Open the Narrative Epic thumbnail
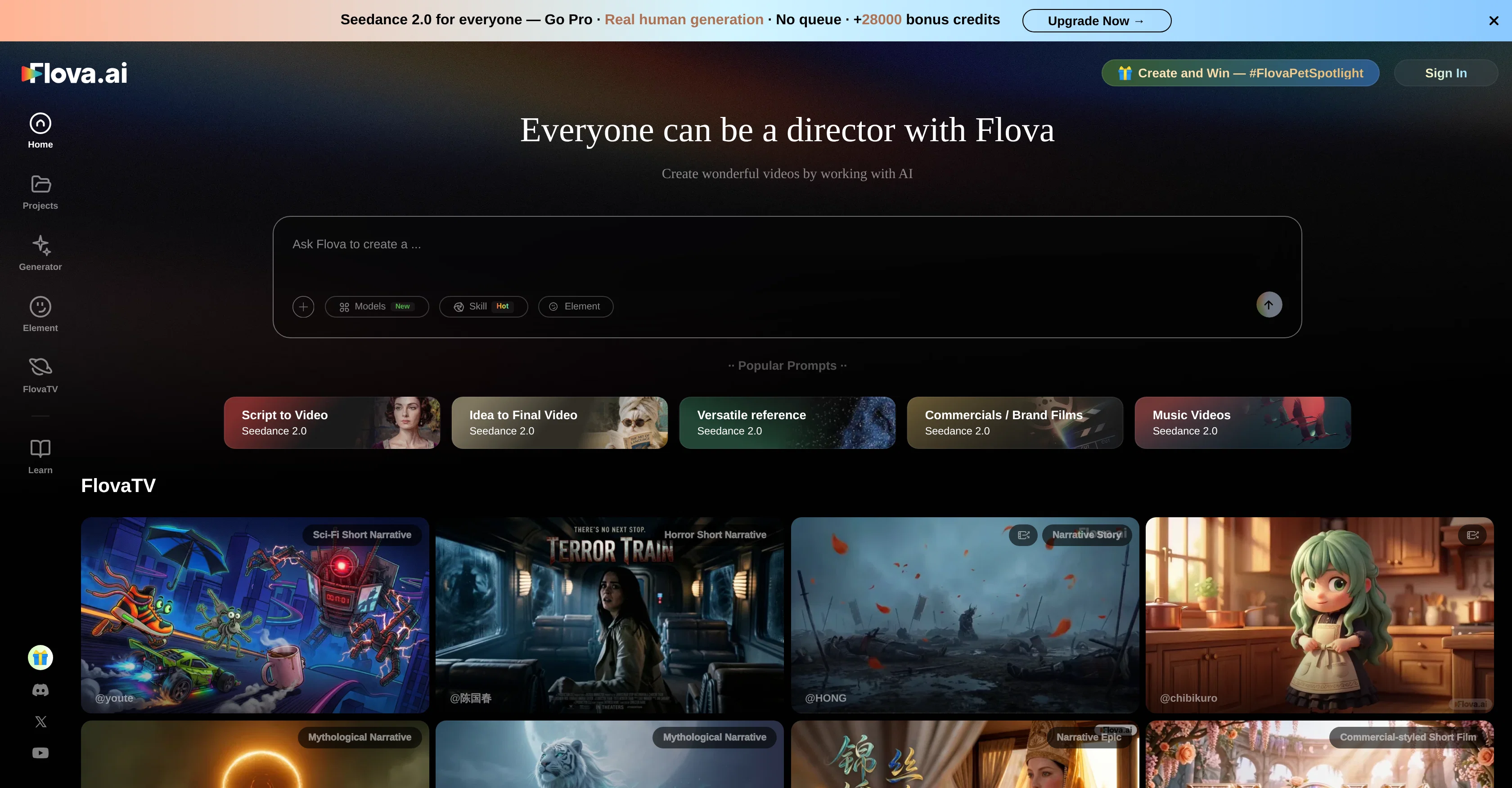The height and width of the screenshot is (788, 1512). tap(965, 755)
